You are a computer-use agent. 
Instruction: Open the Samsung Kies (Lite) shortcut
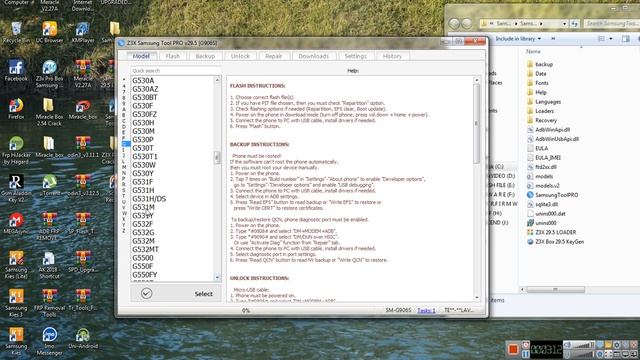pos(16,264)
